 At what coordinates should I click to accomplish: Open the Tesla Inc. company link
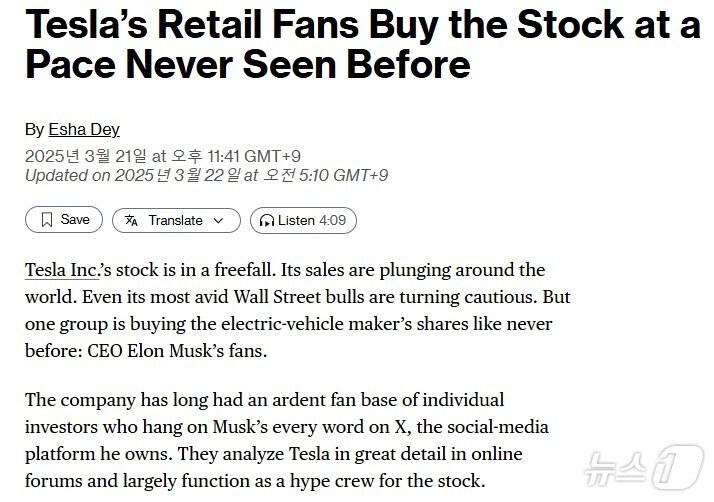coord(62,271)
